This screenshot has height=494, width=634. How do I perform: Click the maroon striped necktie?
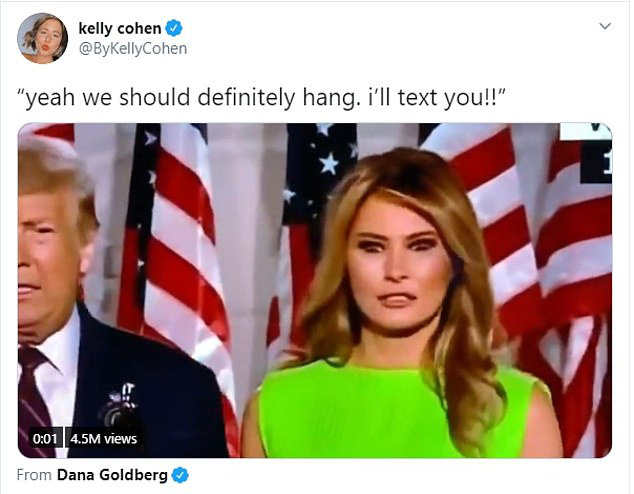[33, 402]
